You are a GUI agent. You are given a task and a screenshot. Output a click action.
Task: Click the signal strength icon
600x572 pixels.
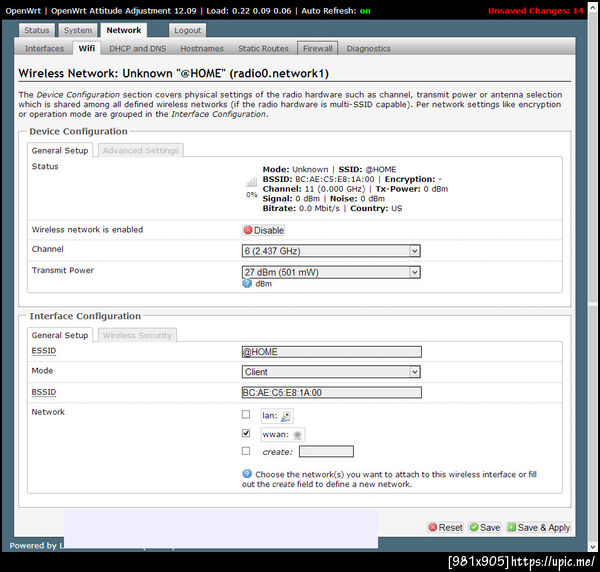251,183
